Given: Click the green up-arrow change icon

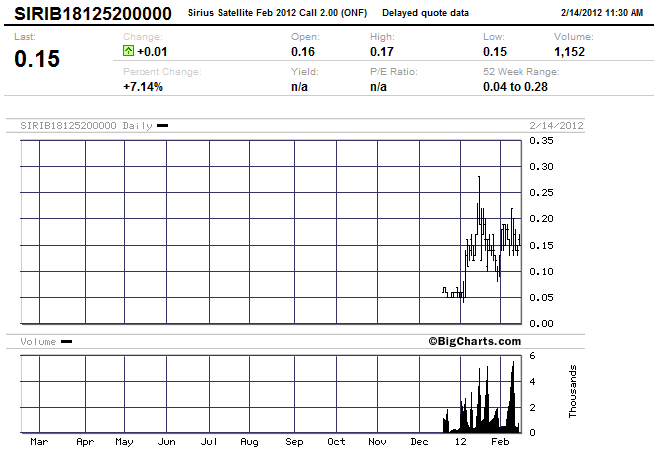Looking at the screenshot, I should [x=128, y=51].
